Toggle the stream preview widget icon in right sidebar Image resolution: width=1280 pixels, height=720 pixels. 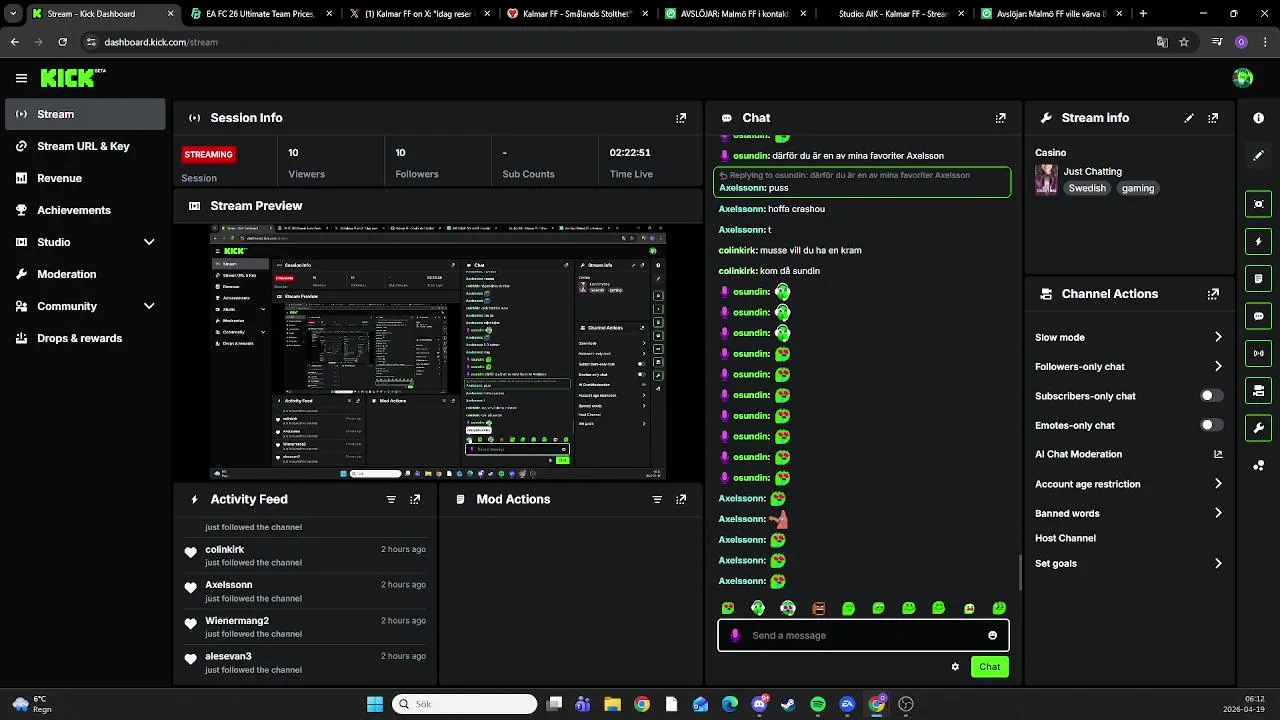[x=1259, y=204]
